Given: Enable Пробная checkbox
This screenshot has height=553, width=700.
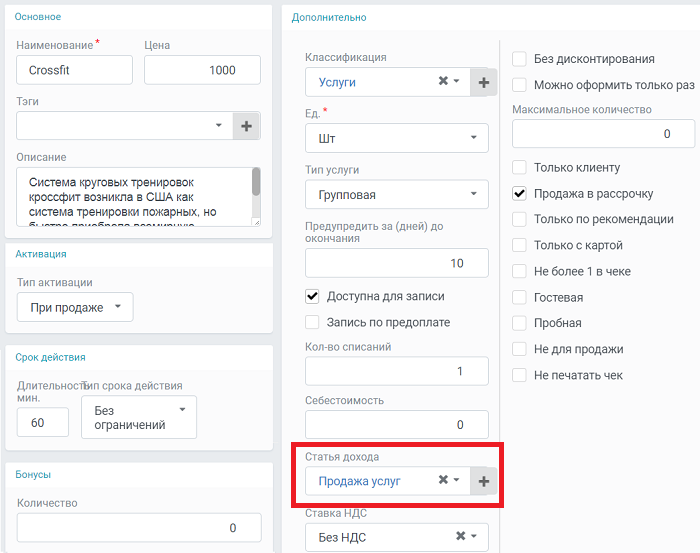Looking at the screenshot, I should pyautogui.click(x=519, y=323).
